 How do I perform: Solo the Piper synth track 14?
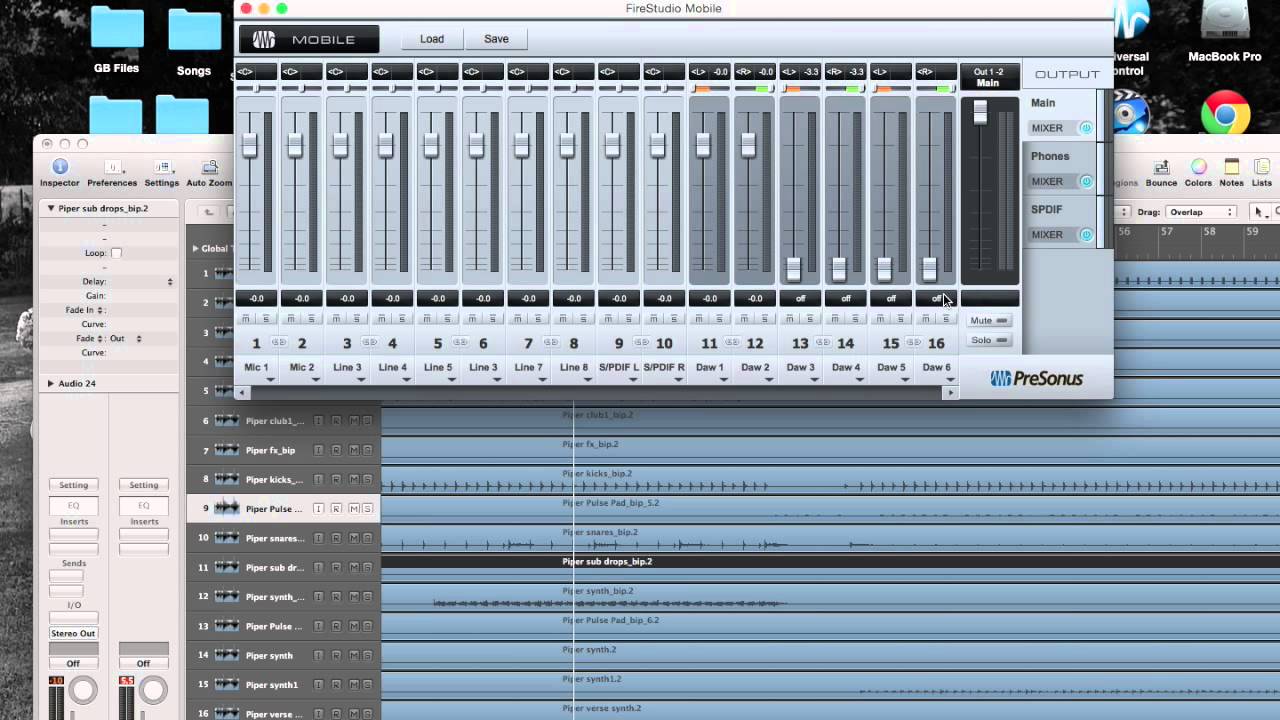tap(367, 656)
